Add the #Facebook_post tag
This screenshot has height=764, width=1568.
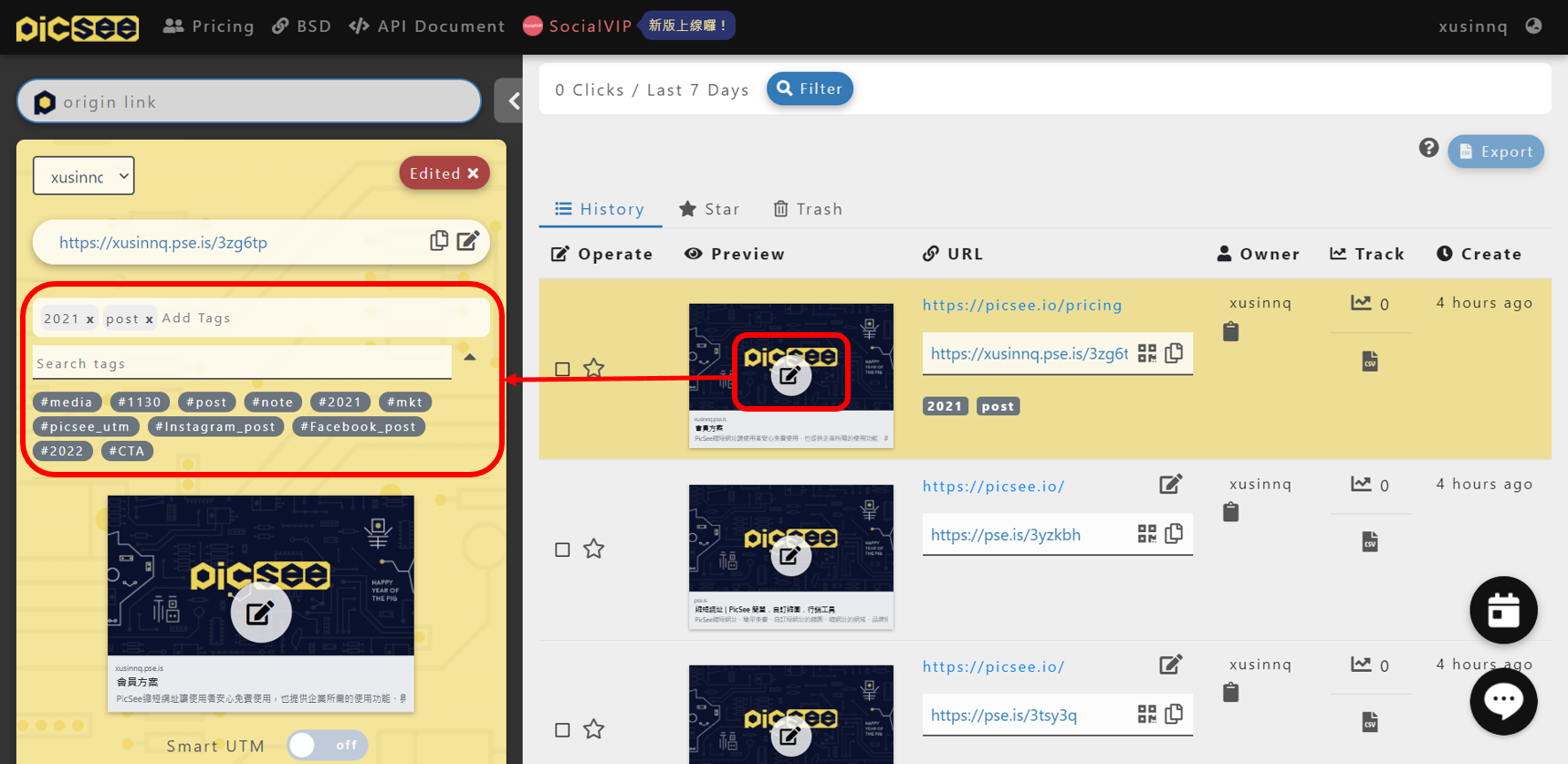[x=359, y=426]
